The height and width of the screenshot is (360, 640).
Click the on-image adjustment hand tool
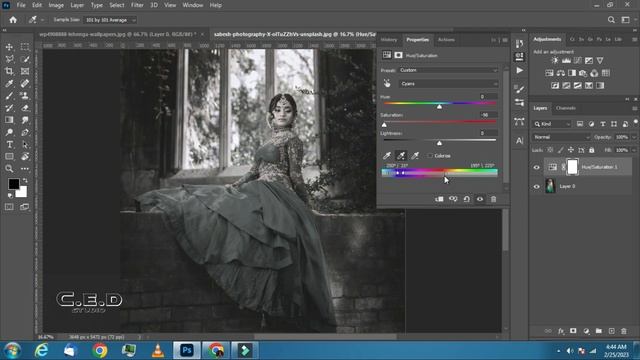click(x=387, y=84)
